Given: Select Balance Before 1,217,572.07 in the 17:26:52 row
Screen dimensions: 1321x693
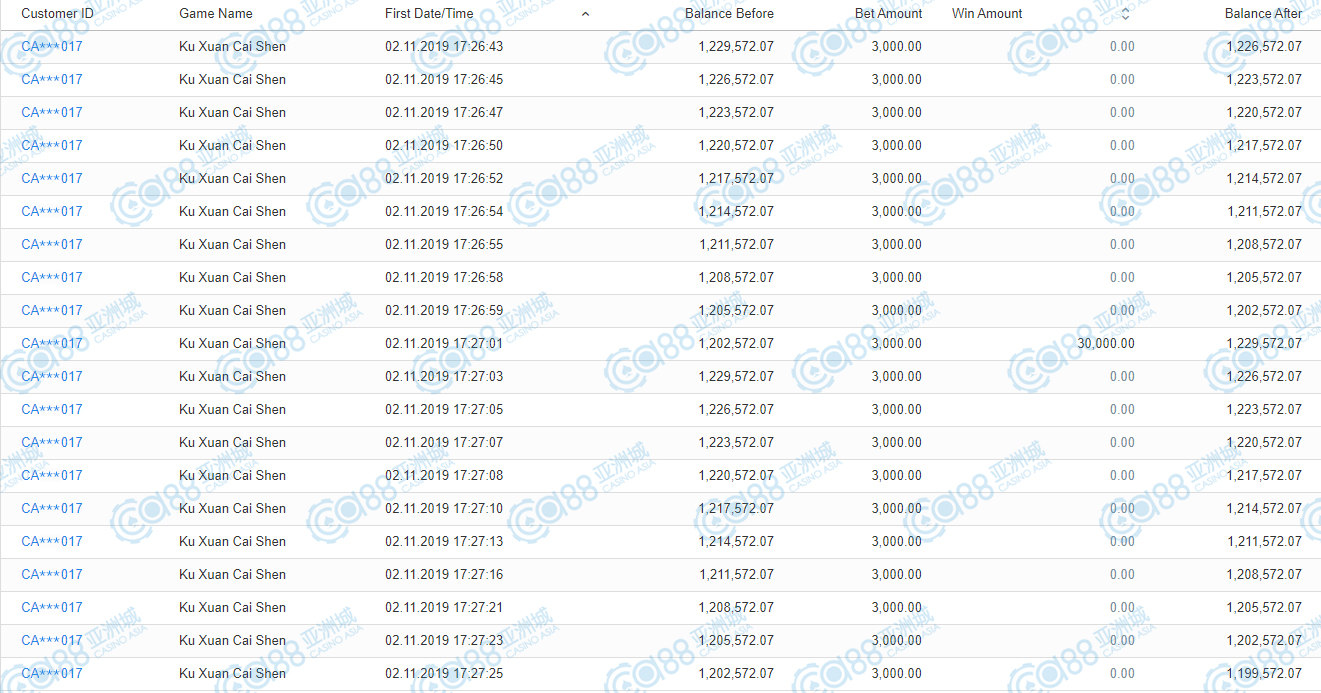Looking at the screenshot, I should [x=736, y=178].
